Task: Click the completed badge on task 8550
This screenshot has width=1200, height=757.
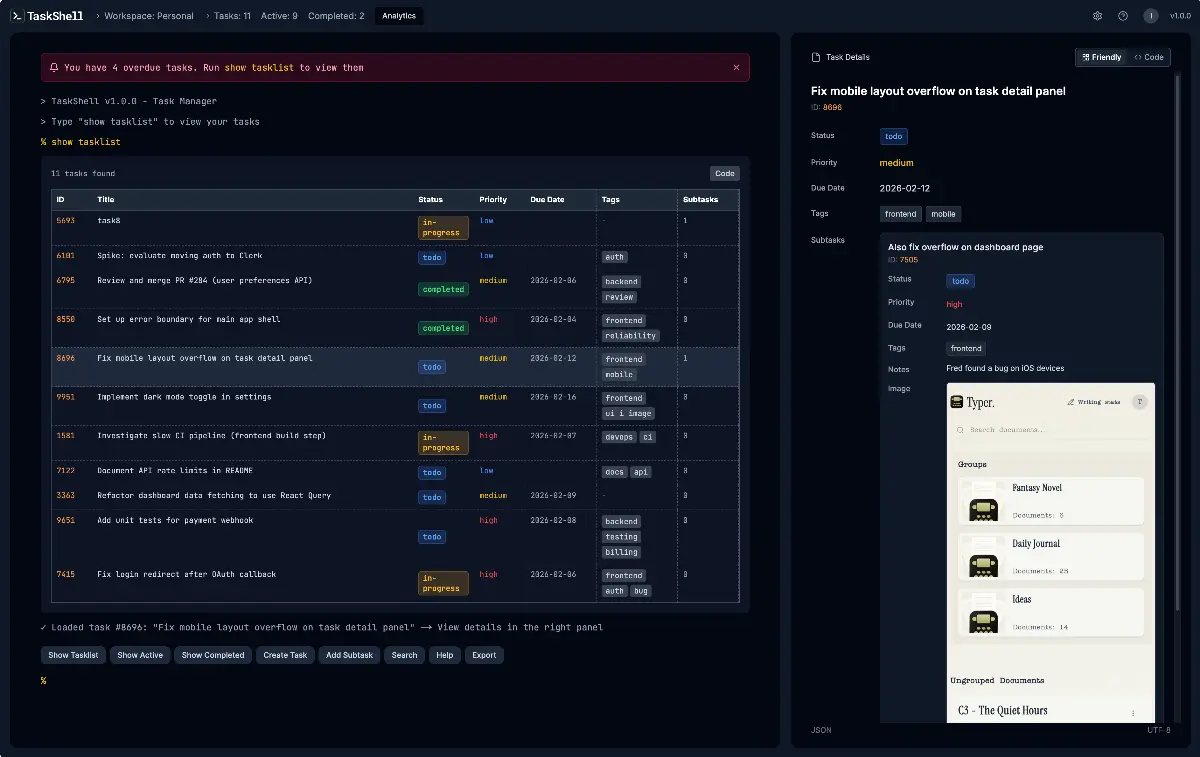Action: (443, 328)
